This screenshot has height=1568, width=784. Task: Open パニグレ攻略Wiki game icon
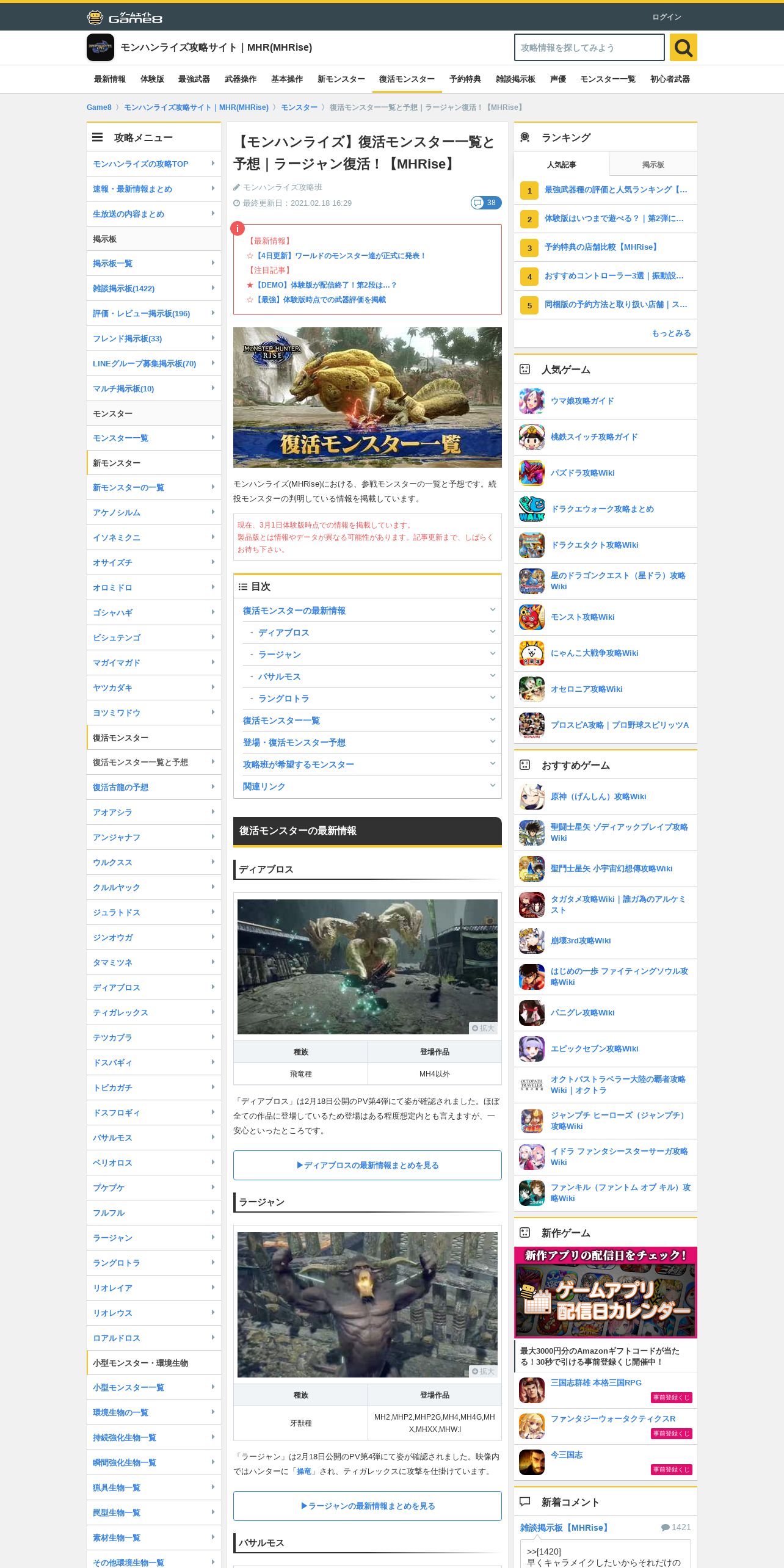pyautogui.click(x=531, y=1013)
